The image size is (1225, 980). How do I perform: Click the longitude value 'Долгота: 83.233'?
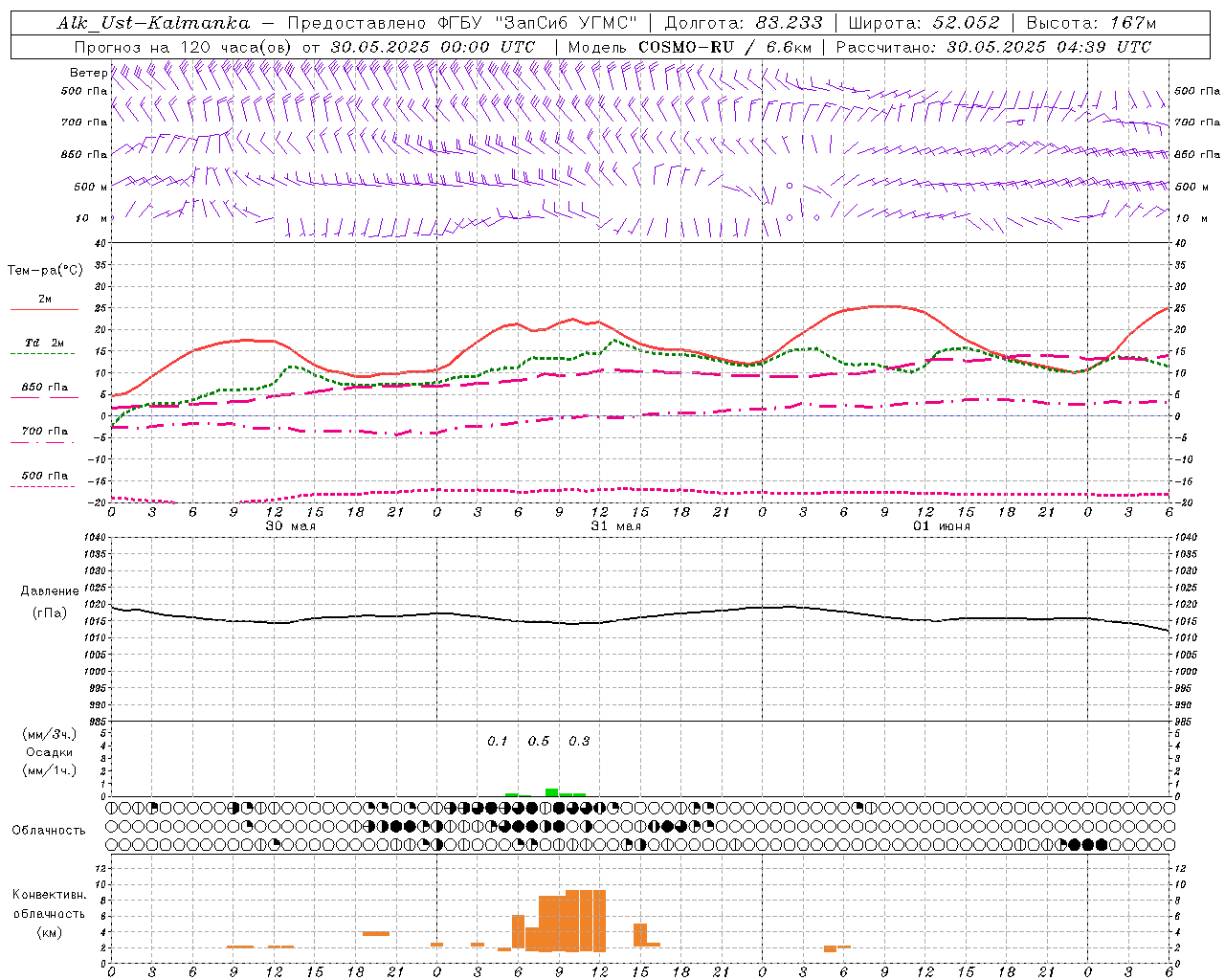pos(743,23)
